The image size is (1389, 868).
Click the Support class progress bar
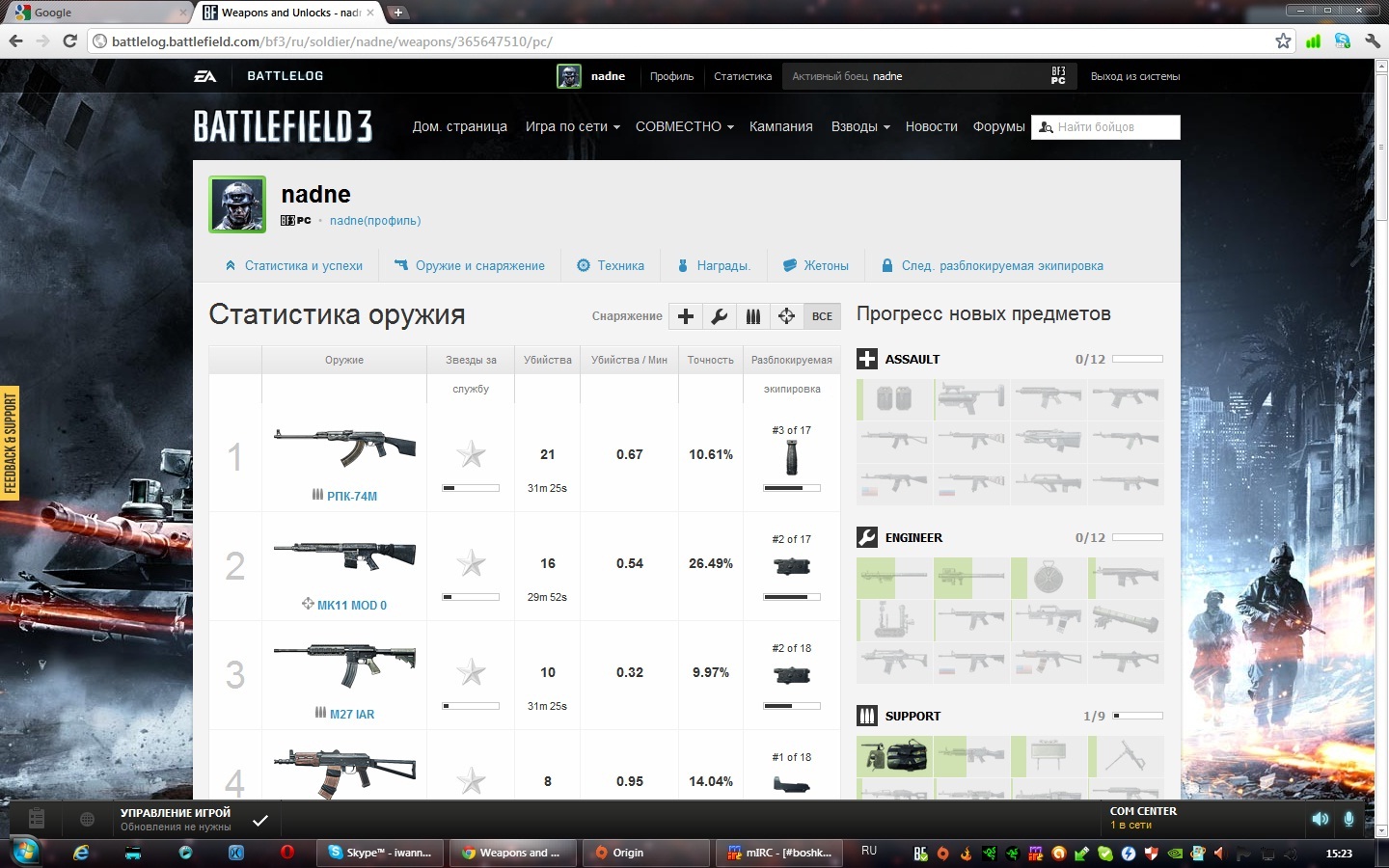pyautogui.click(x=1138, y=716)
